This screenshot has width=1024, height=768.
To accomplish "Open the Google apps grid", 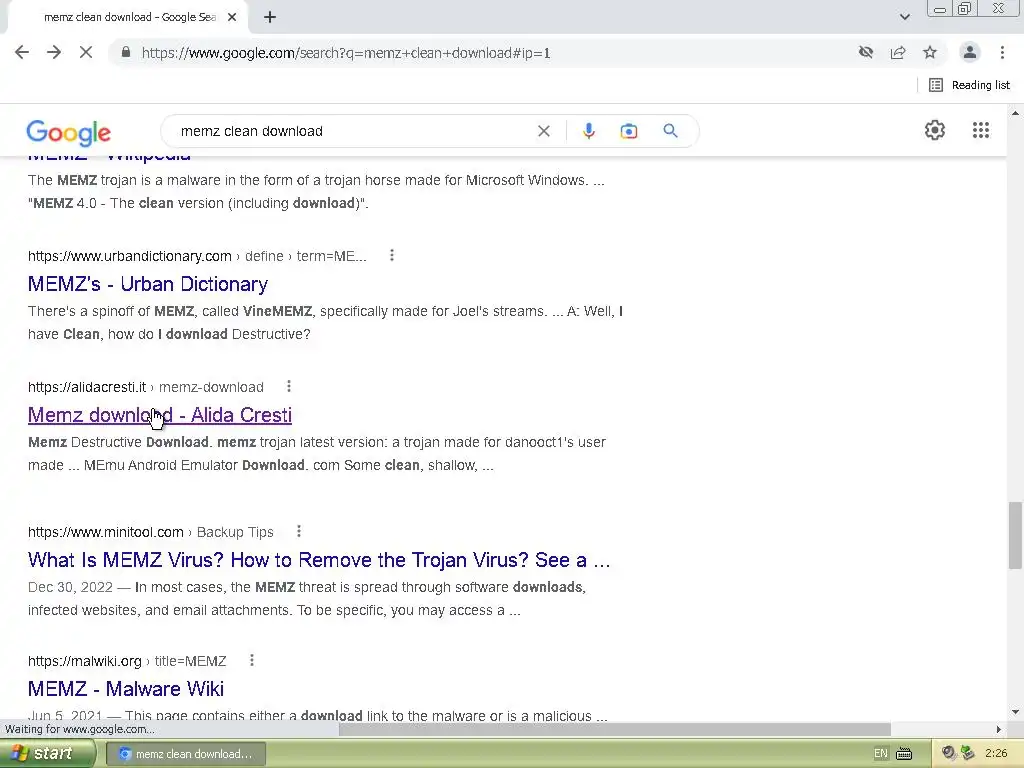I will [x=980, y=130].
